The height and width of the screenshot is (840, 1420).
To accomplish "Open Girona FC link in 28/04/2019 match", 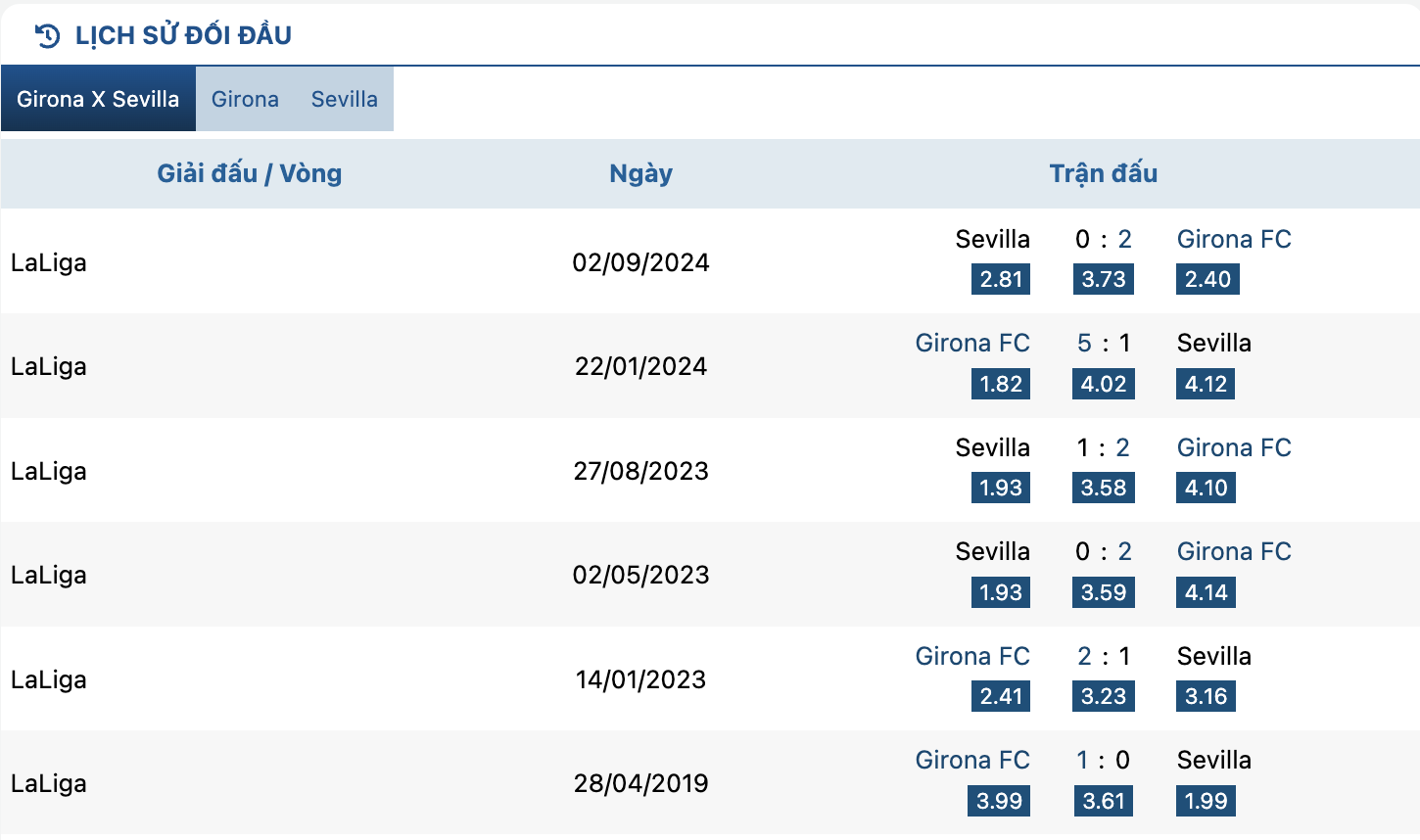I will 972,760.
